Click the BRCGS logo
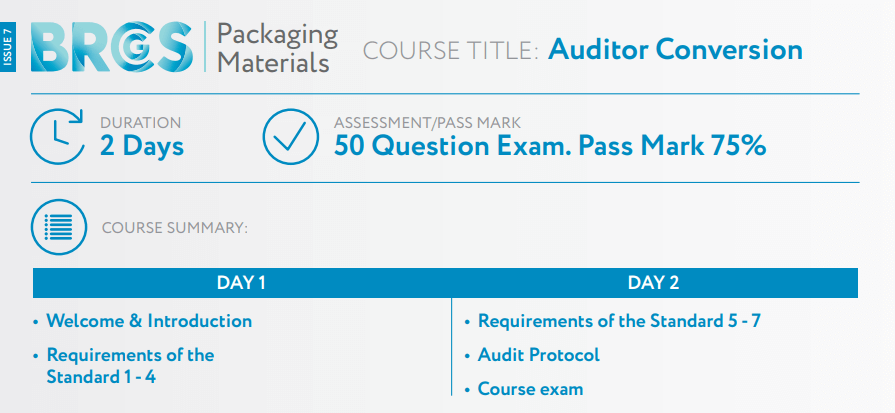 coord(110,47)
